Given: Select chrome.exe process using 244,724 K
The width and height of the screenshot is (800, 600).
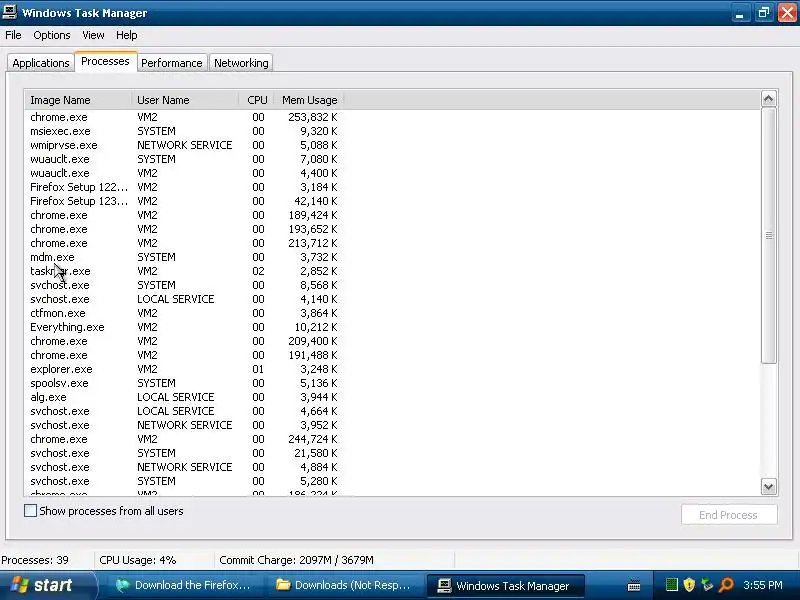Looking at the screenshot, I should 184,439.
